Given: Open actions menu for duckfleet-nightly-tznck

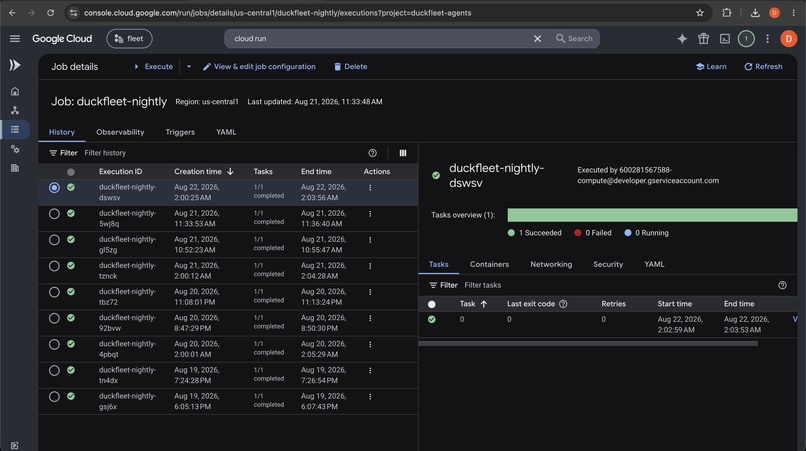Looking at the screenshot, I should click(370, 266).
